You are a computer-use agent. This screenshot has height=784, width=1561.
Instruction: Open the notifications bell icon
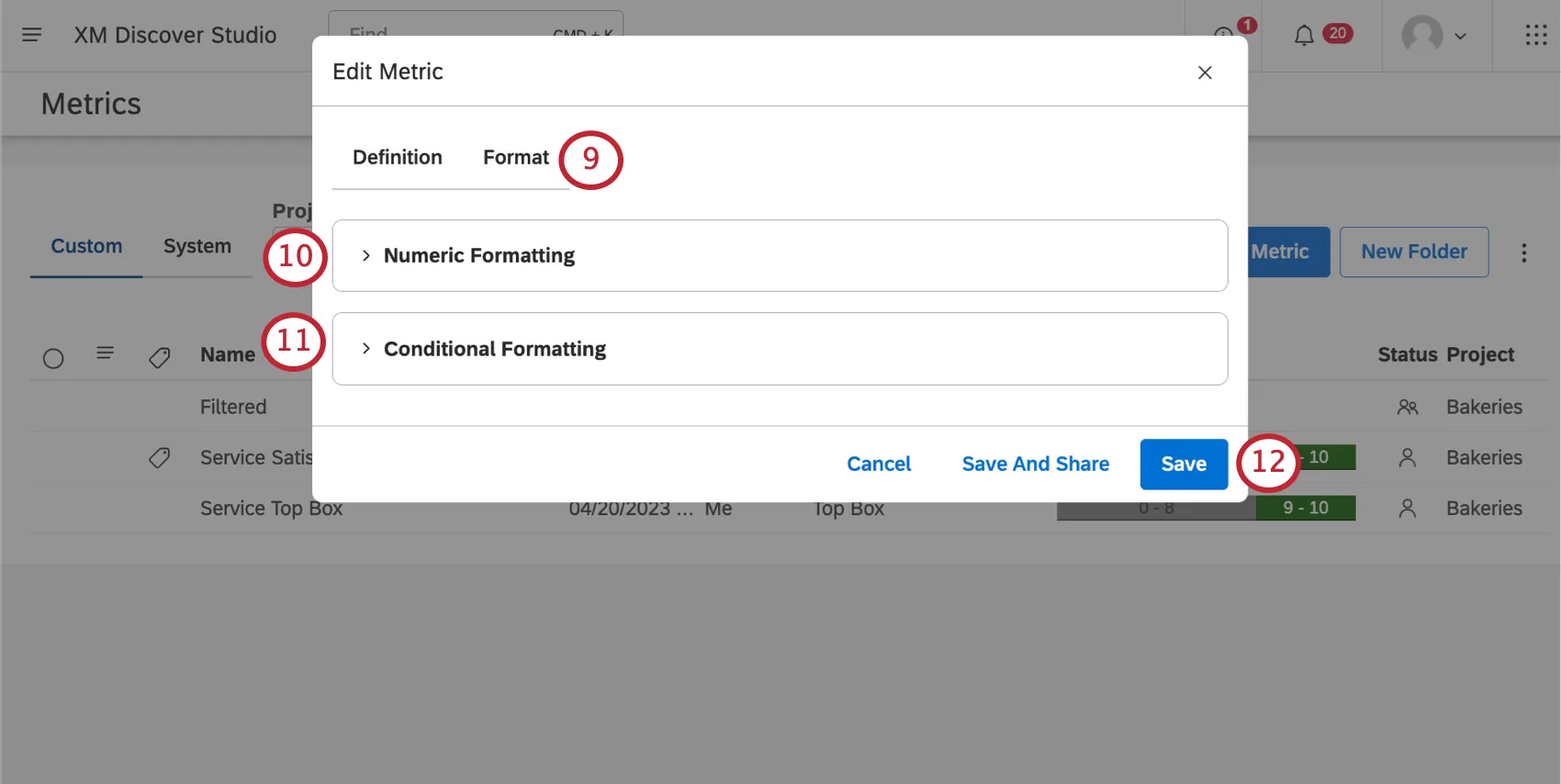(1305, 35)
